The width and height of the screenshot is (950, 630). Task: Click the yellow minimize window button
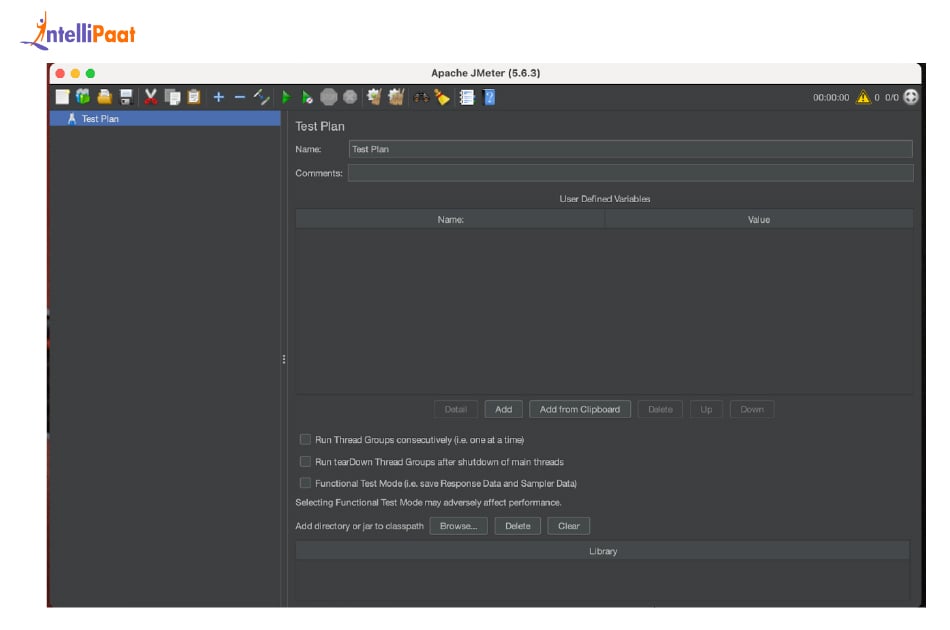tap(75, 73)
